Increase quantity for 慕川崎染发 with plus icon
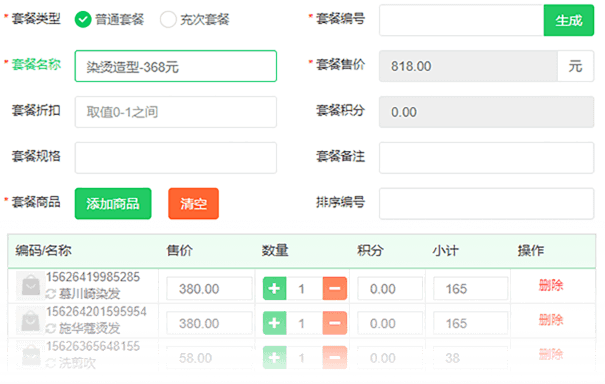The image size is (605, 384). click(x=274, y=288)
